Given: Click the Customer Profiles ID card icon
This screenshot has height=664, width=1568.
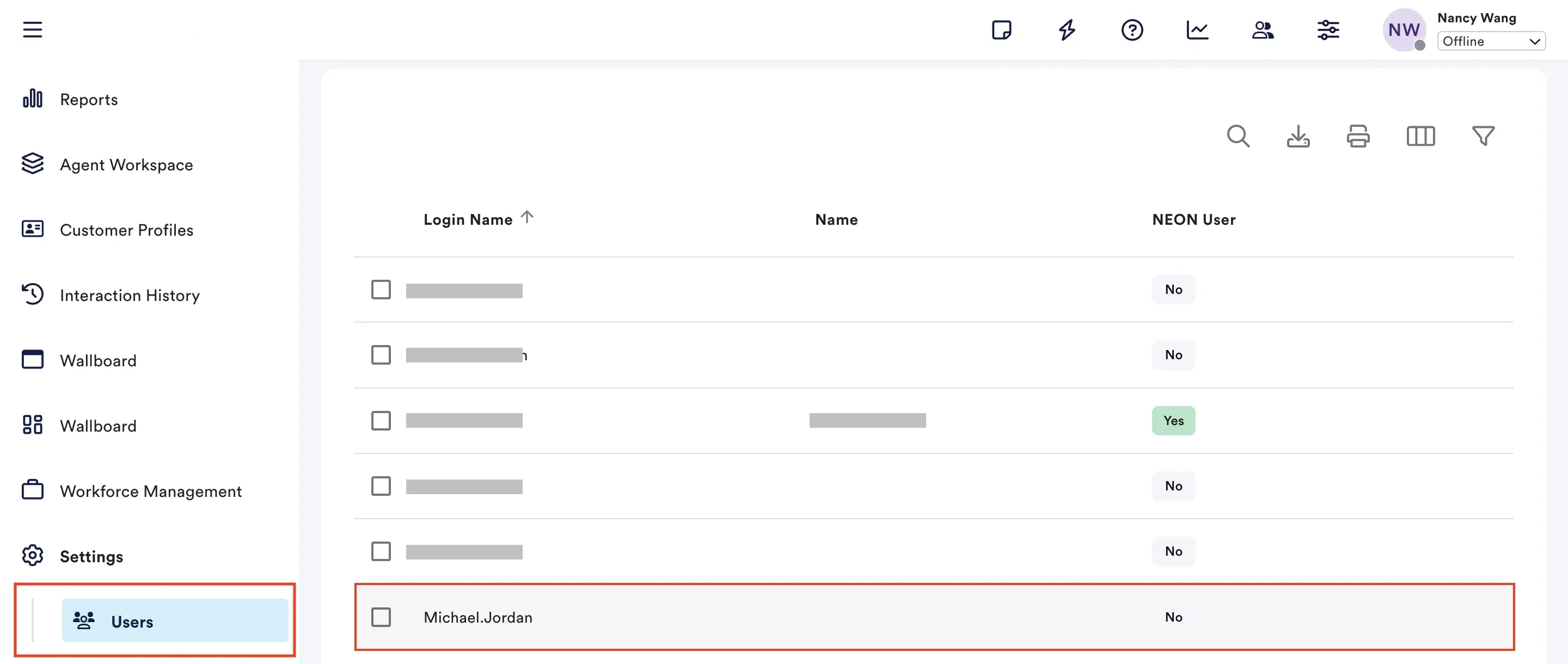Looking at the screenshot, I should pyautogui.click(x=32, y=228).
